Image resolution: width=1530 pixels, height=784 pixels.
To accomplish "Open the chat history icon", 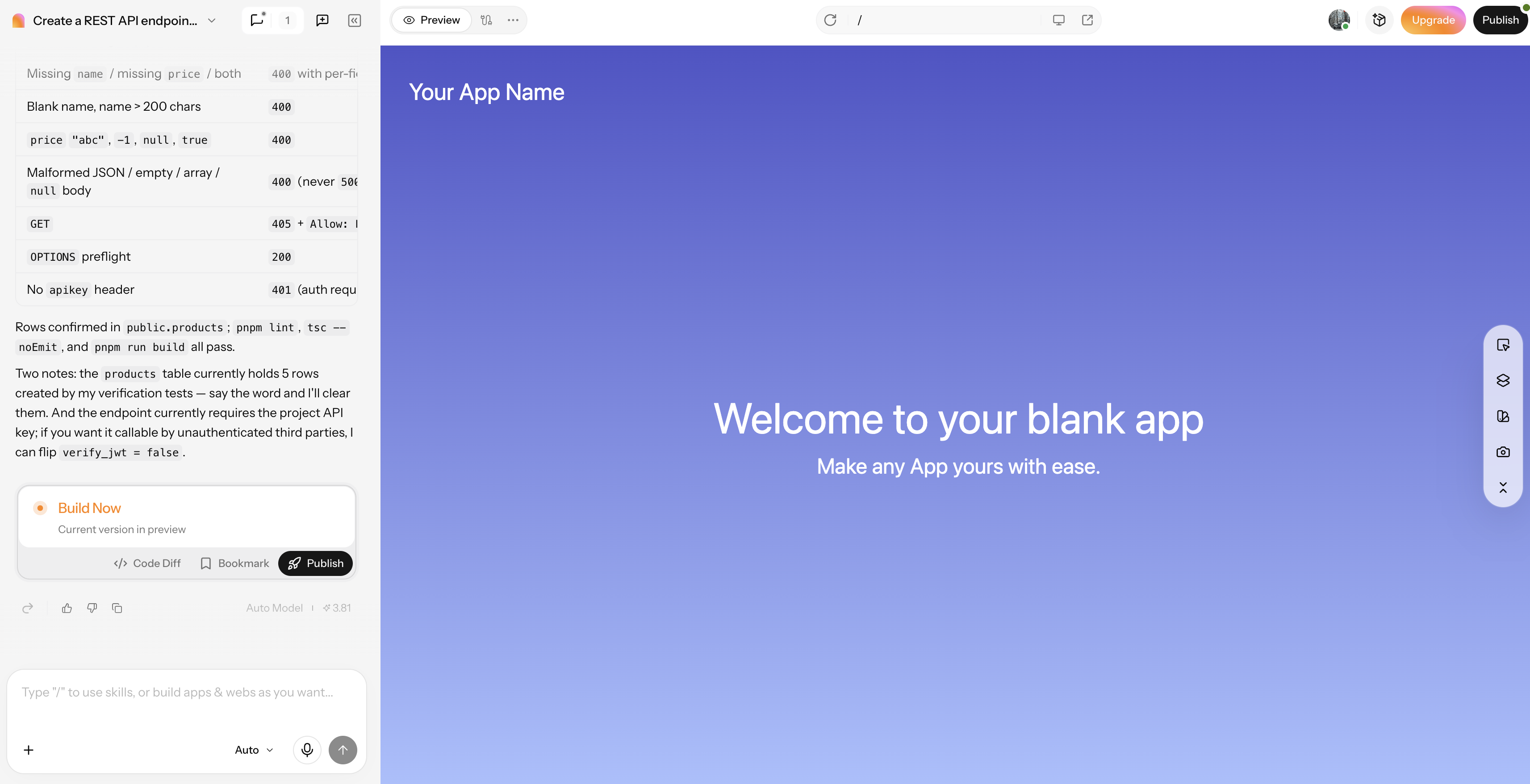I will coord(257,20).
